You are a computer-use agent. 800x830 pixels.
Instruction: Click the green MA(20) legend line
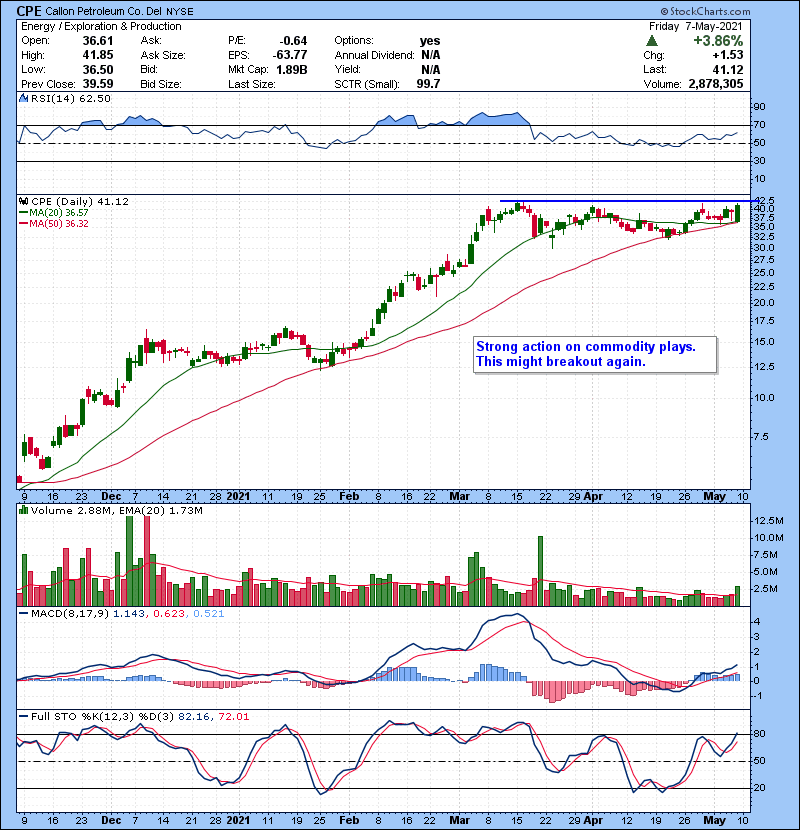click(x=24, y=212)
